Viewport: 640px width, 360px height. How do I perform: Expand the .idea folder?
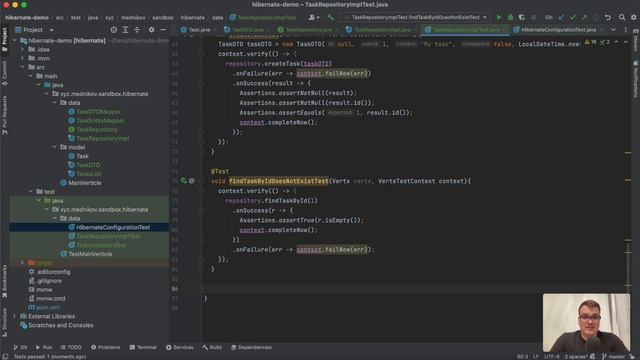[22, 49]
